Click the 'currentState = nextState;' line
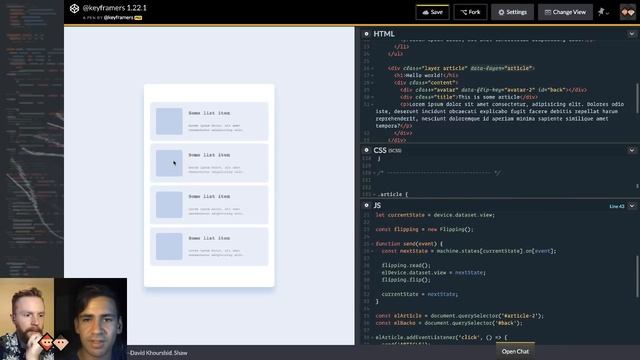Screen dimensions: 640x360 coord(420,294)
